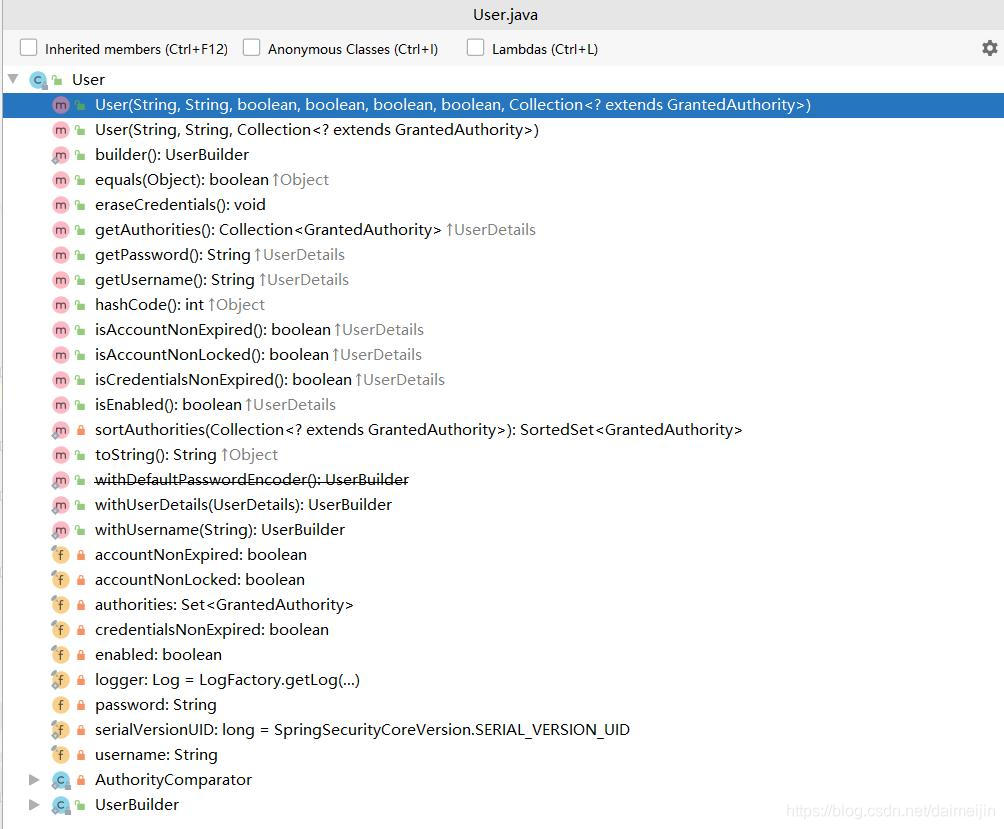The height and width of the screenshot is (829, 1004).
Task: Select deprecated withDefaultPasswordEncoder() entry
Action: pyautogui.click(x=252, y=479)
